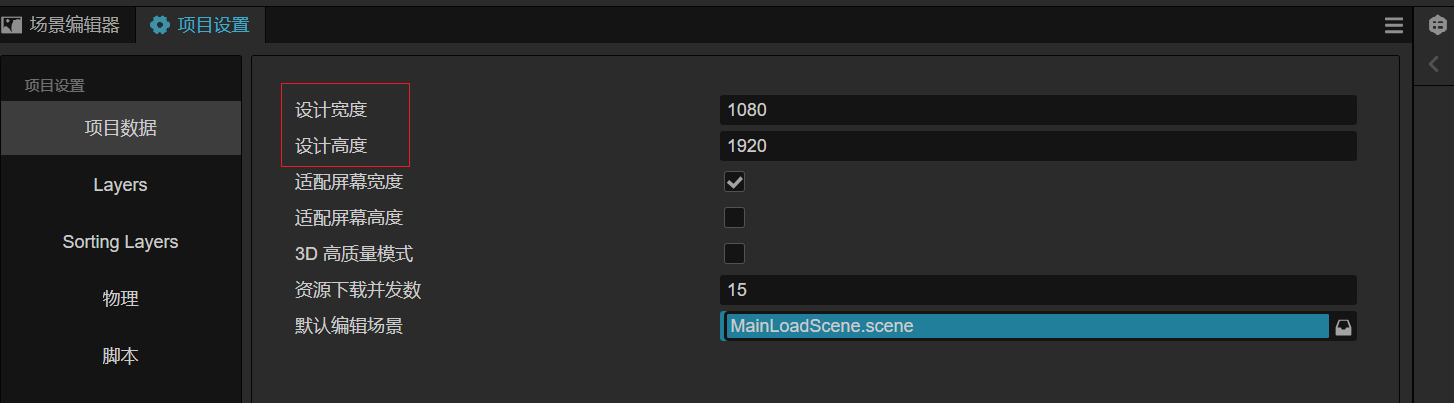Click the left chevron in the right dock
Image resolution: width=1454 pixels, height=403 pixels.
(1434, 64)
